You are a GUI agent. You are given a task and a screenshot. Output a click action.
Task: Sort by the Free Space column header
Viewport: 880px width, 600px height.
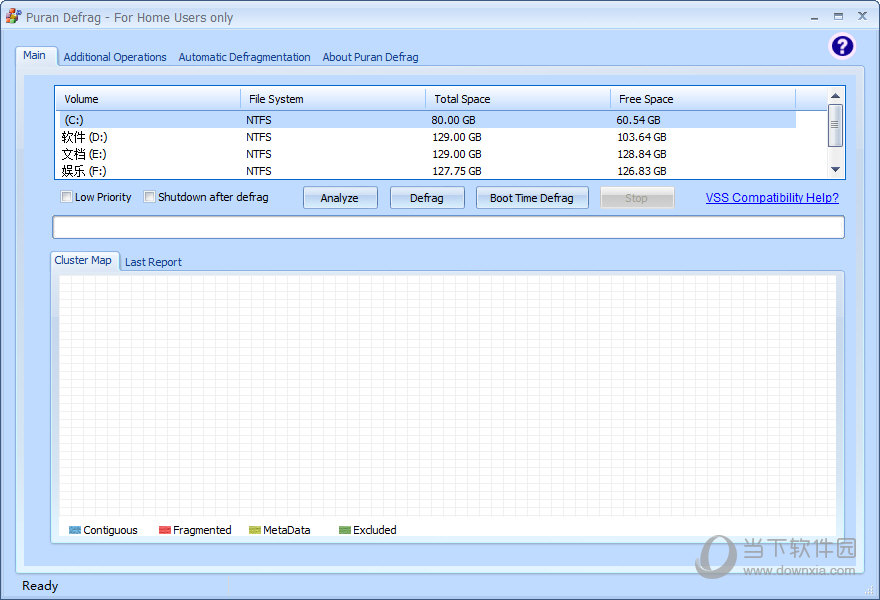pyautogui.click(x=703, y=99)
